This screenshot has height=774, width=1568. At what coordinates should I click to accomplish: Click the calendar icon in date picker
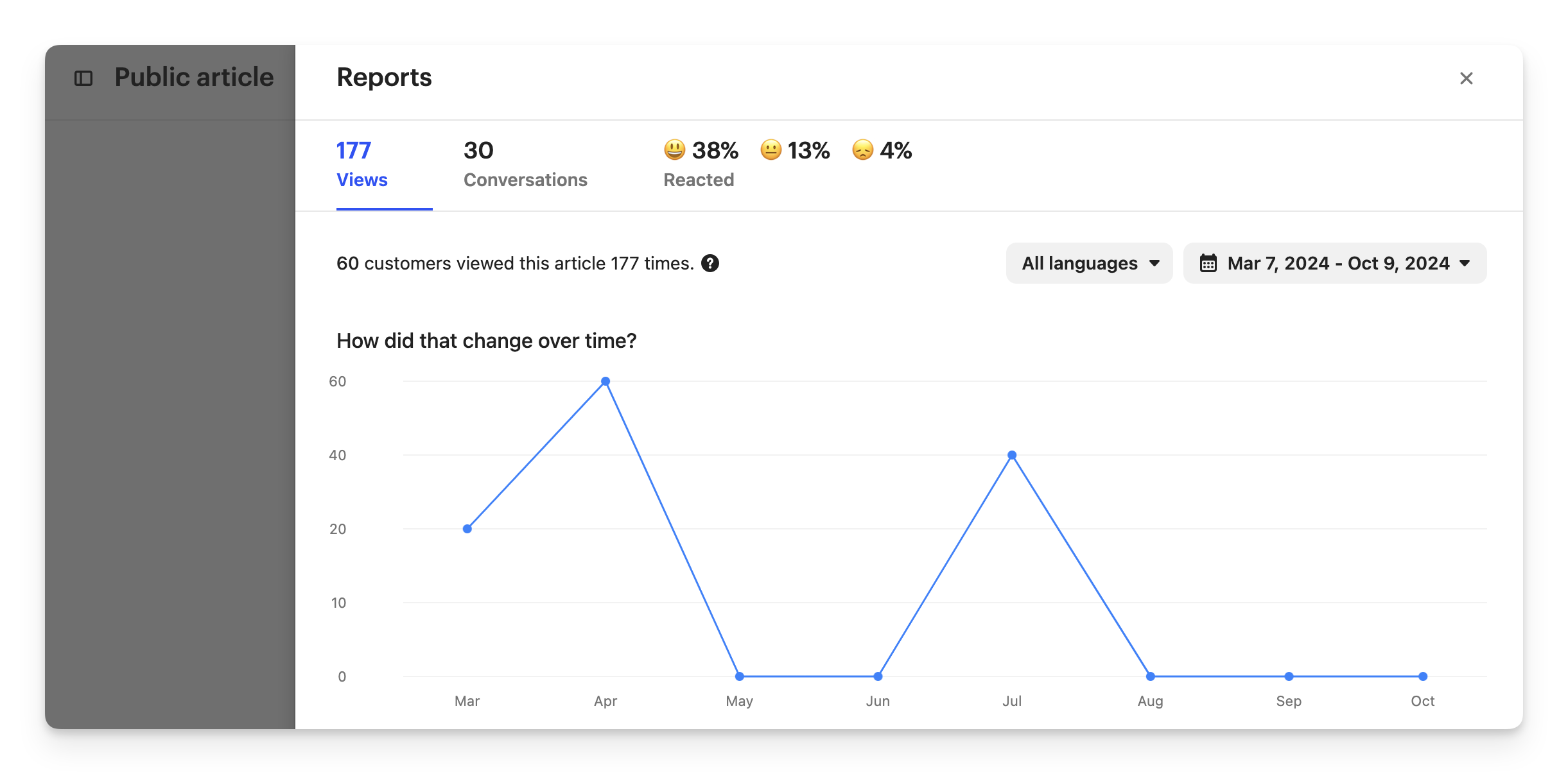[x=1208, y=263]
